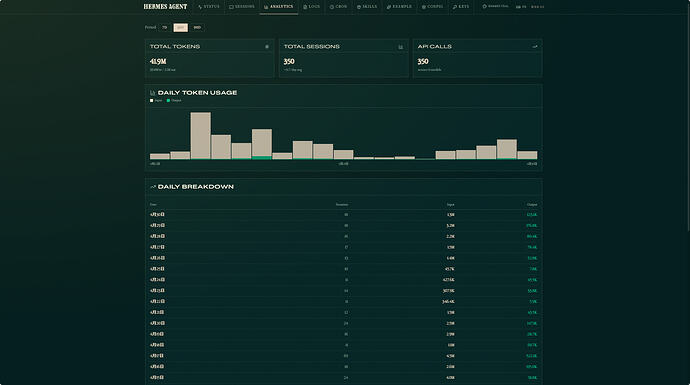Click the 4月25日 row date

[x=157, y=269]
